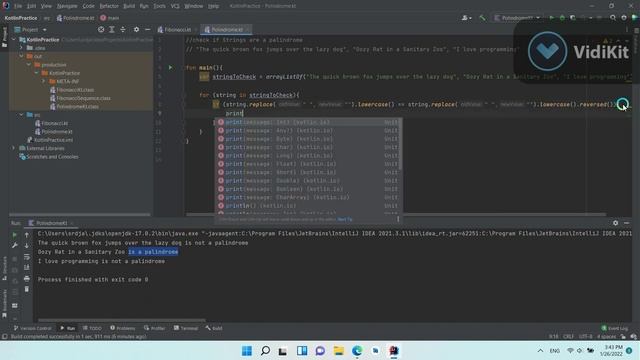The width and height of the screenshot is (640, 360).
Task: Open the Problems tool window
Action: (122, 328)
